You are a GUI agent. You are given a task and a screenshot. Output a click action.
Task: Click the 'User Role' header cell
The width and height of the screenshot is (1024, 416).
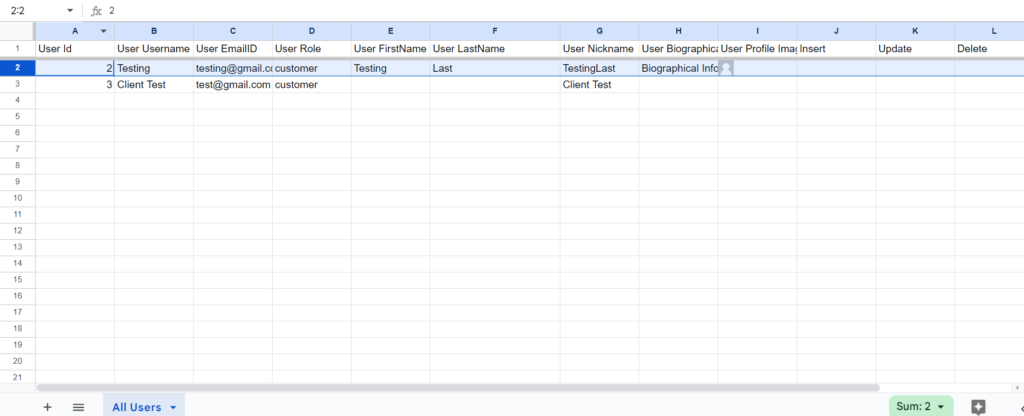pyautogui.click(x=312, y=49)
